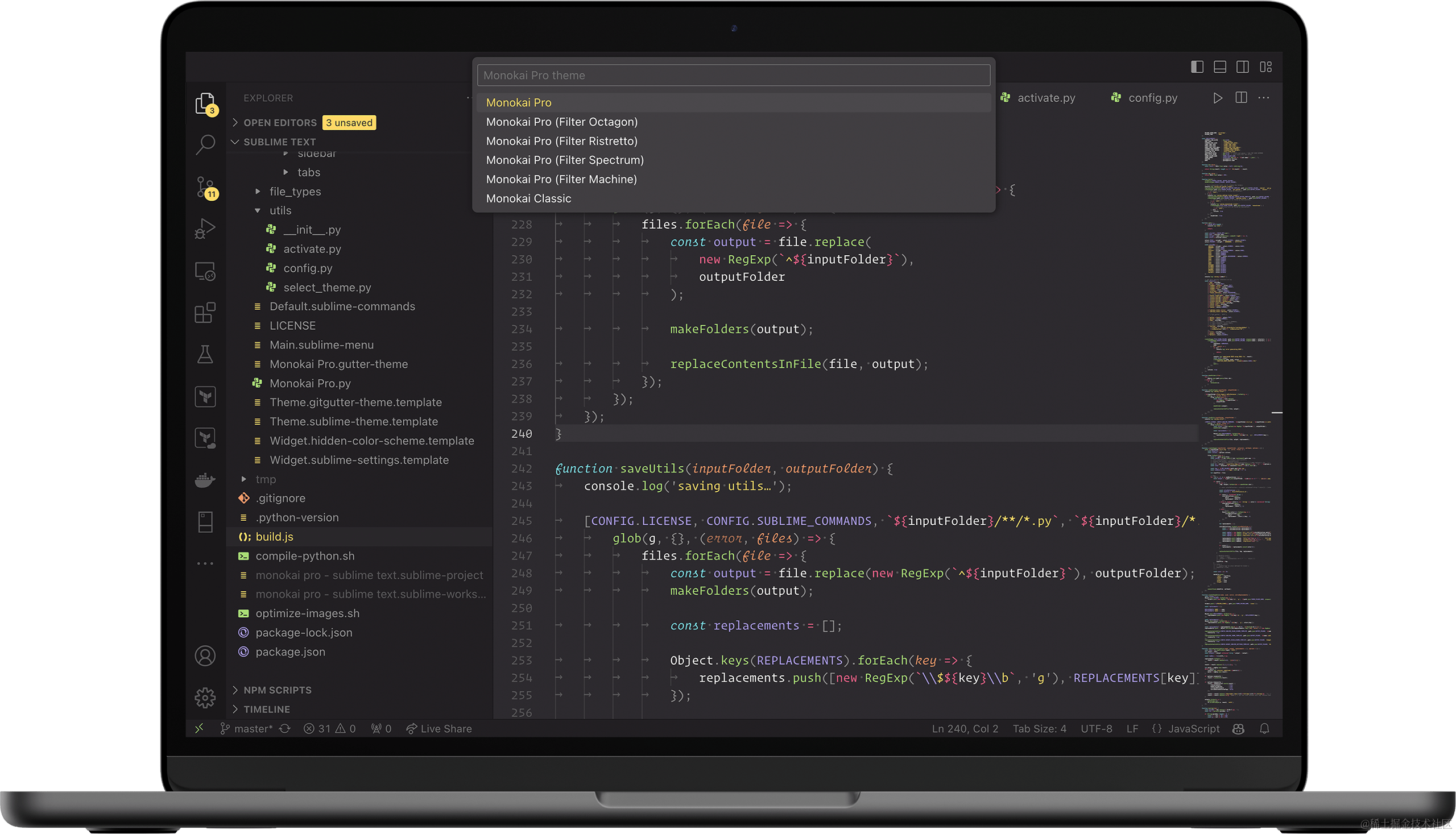Click the notifications bell in status bar
The image size is (1456, 834).
(1264, 729)
